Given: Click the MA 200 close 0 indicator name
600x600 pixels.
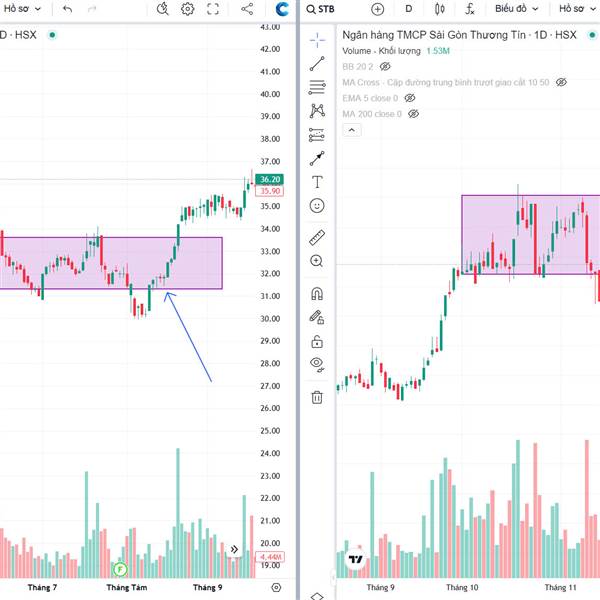Looking at the screenshot, I should click(x=372, y=114).
